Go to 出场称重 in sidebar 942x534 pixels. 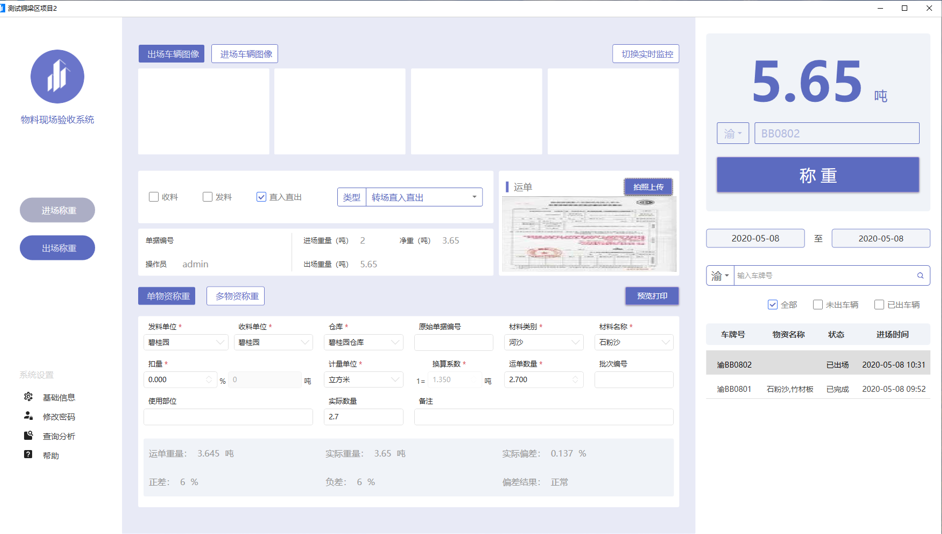(x=58, y=248)
